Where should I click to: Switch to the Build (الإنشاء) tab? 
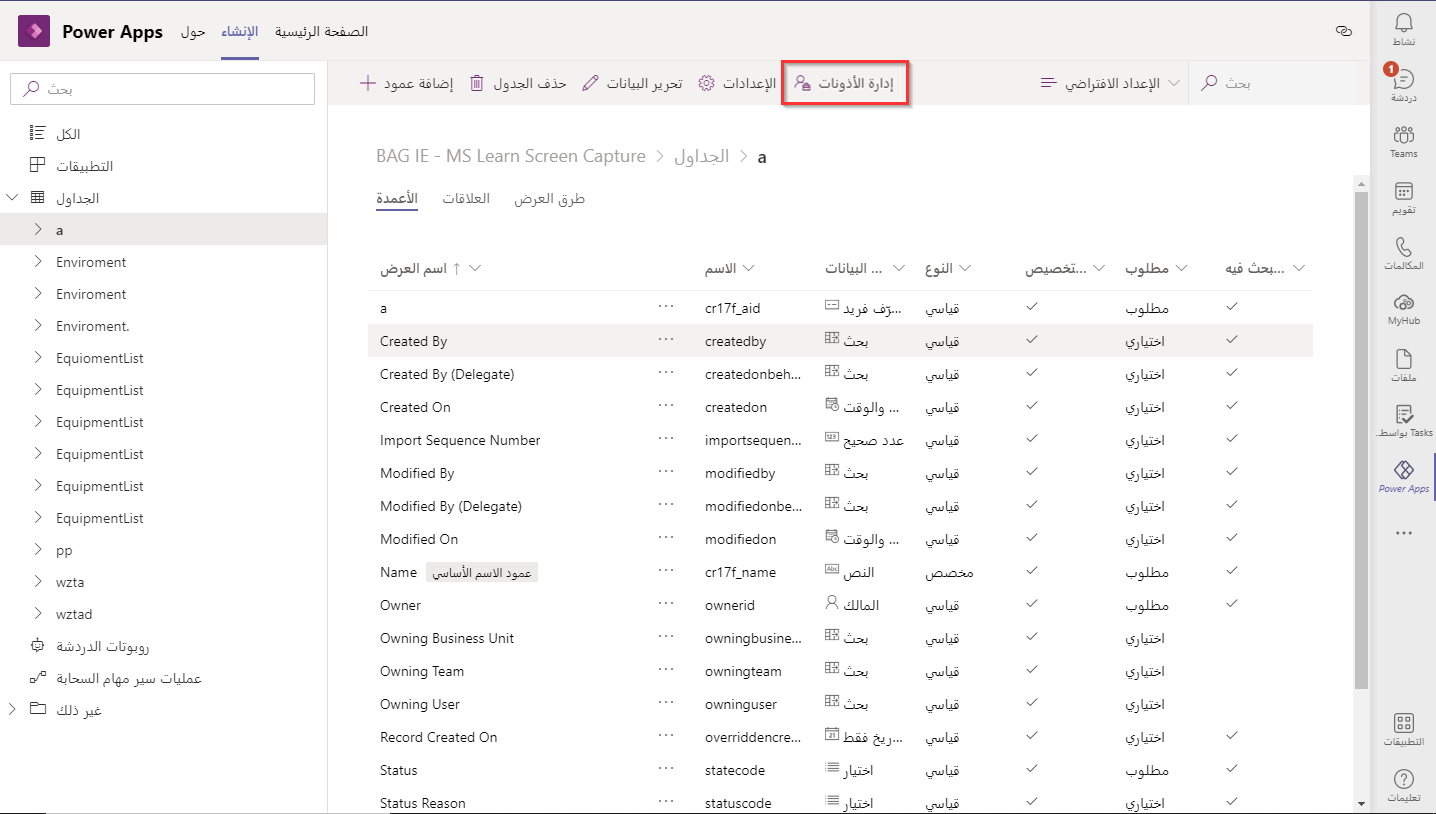240,32
